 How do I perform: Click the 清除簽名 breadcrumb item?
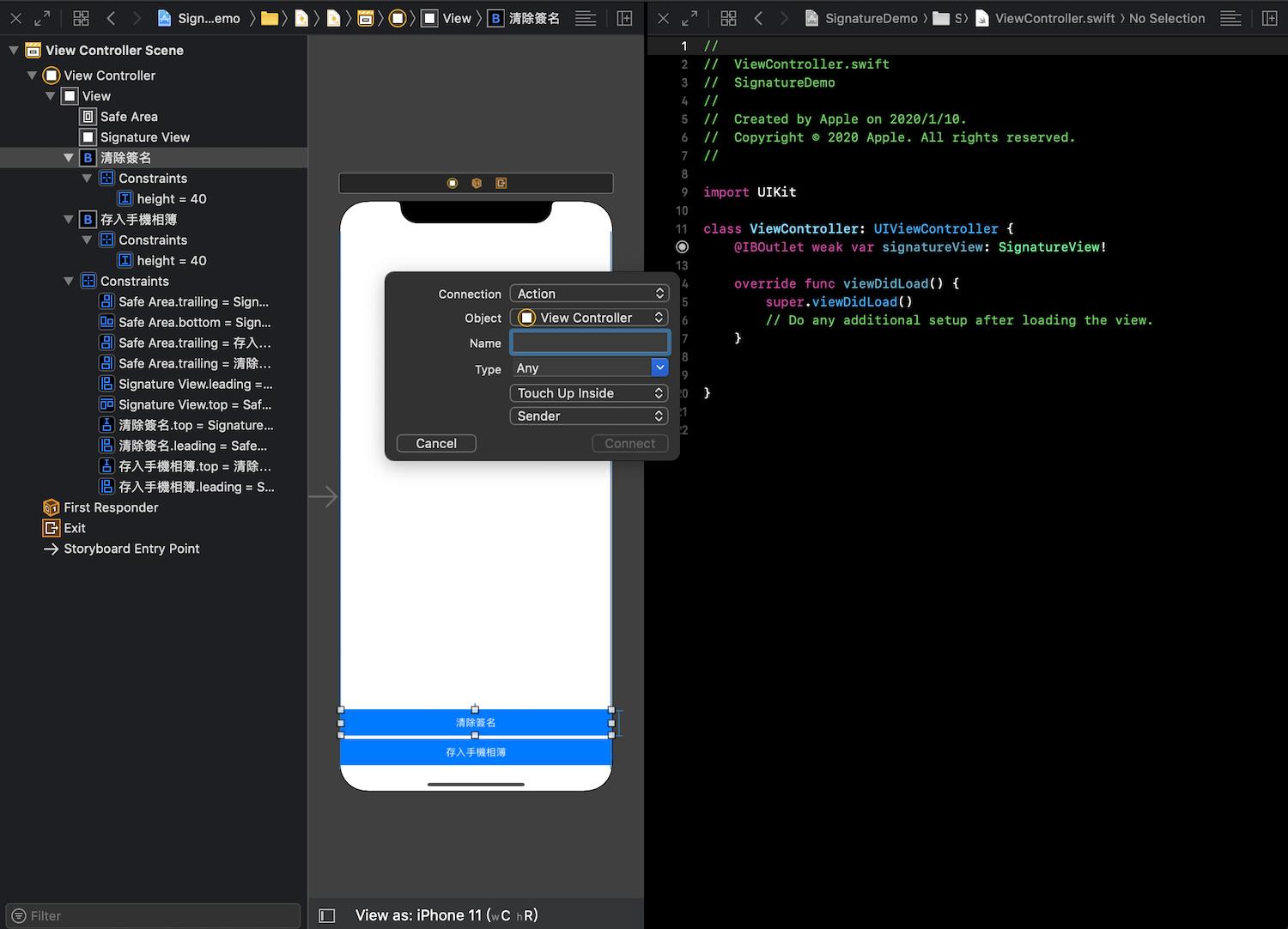click(x=524, y=18)
